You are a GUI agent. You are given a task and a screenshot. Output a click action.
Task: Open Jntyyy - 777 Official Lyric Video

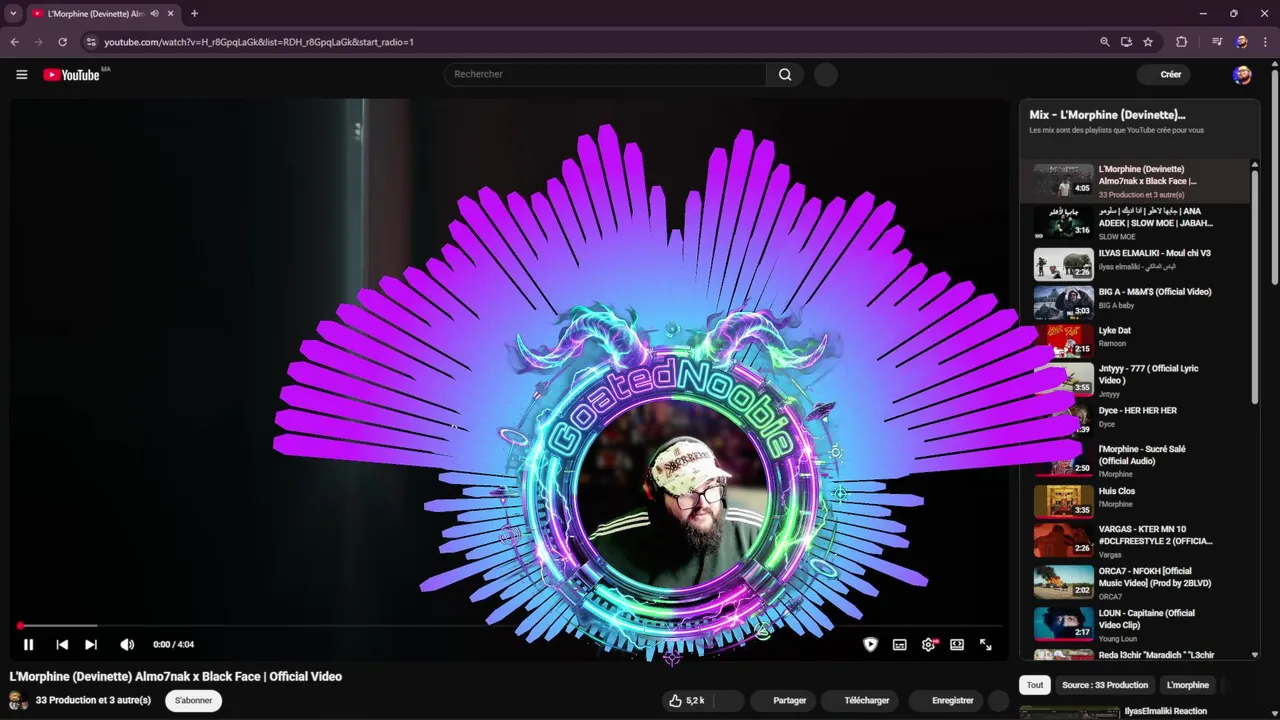pyautogui.click(x=1136, y=380)
